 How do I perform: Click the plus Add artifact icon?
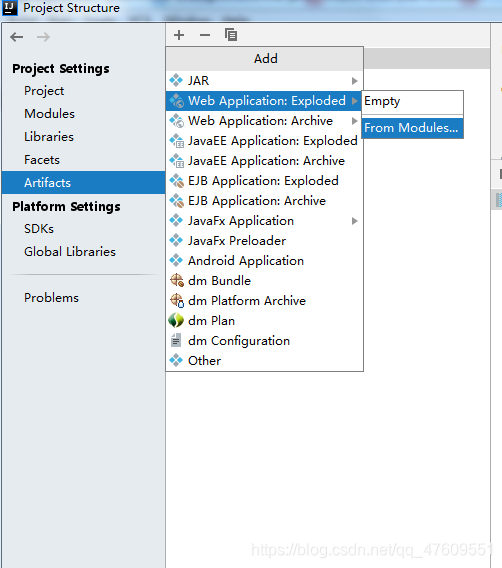[179, 35]
